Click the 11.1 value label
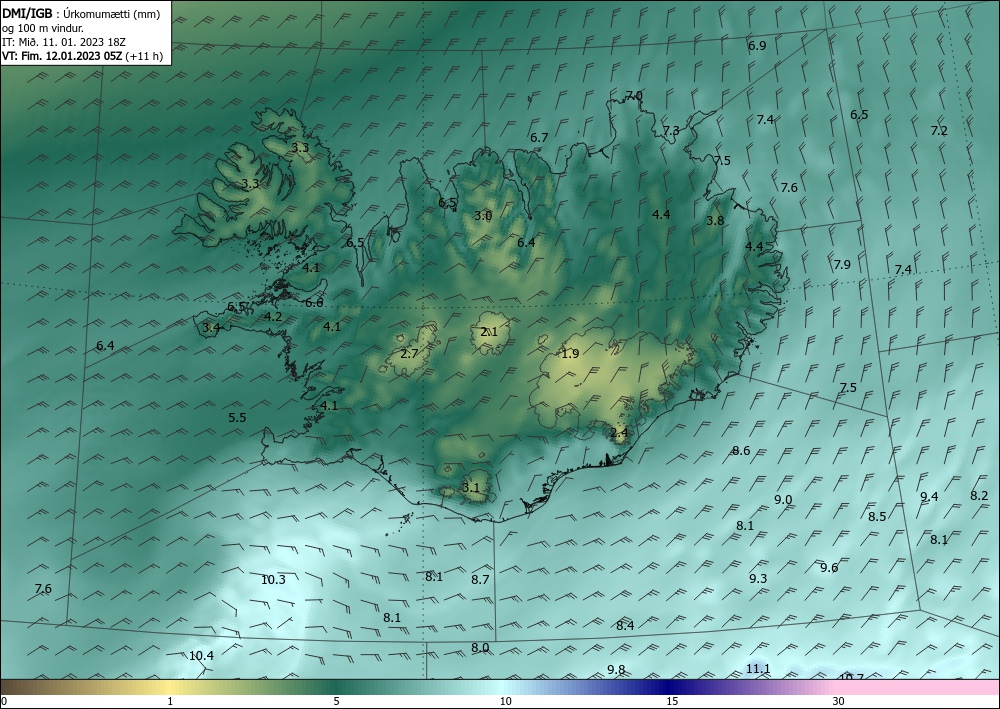 pyautogui.click(x=758, y=669)
